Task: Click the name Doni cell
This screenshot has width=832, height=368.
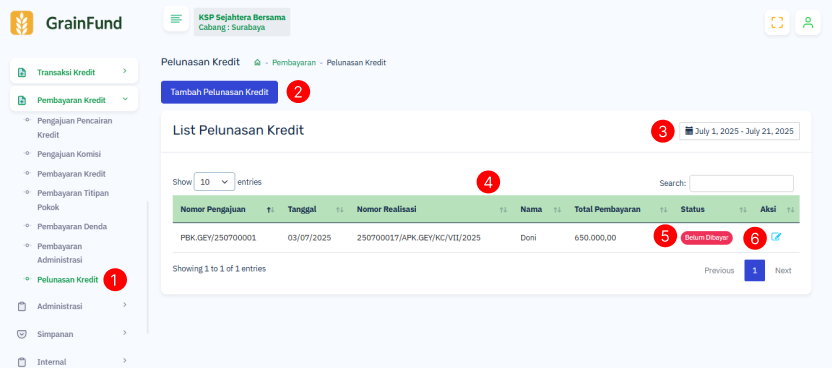Action: [528, 238]
